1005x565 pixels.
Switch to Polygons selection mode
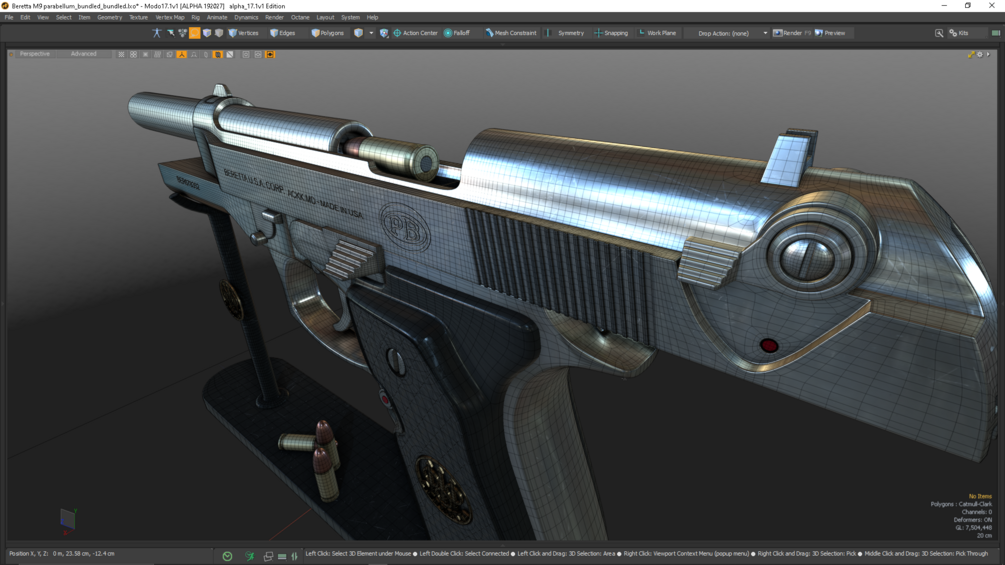[328, 33]
